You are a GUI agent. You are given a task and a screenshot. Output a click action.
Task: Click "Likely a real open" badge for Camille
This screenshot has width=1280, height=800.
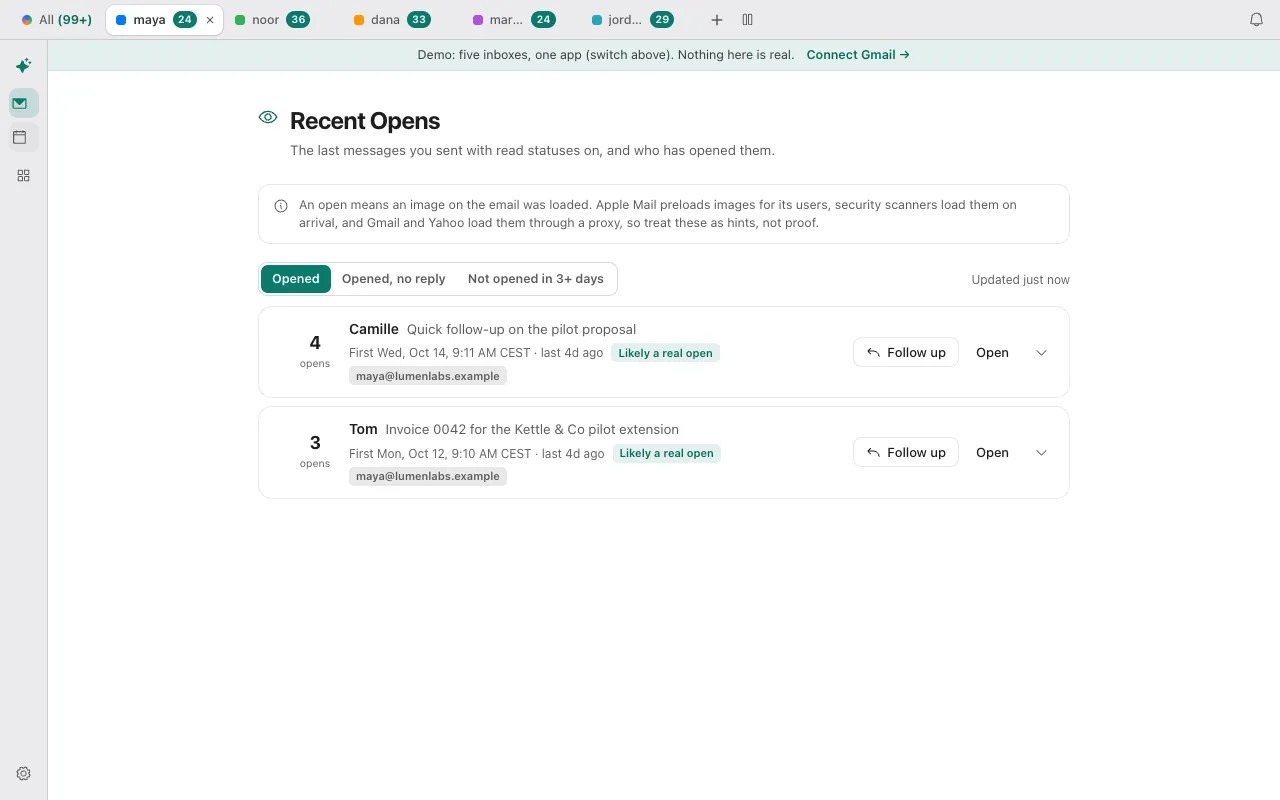pos(666,353)
